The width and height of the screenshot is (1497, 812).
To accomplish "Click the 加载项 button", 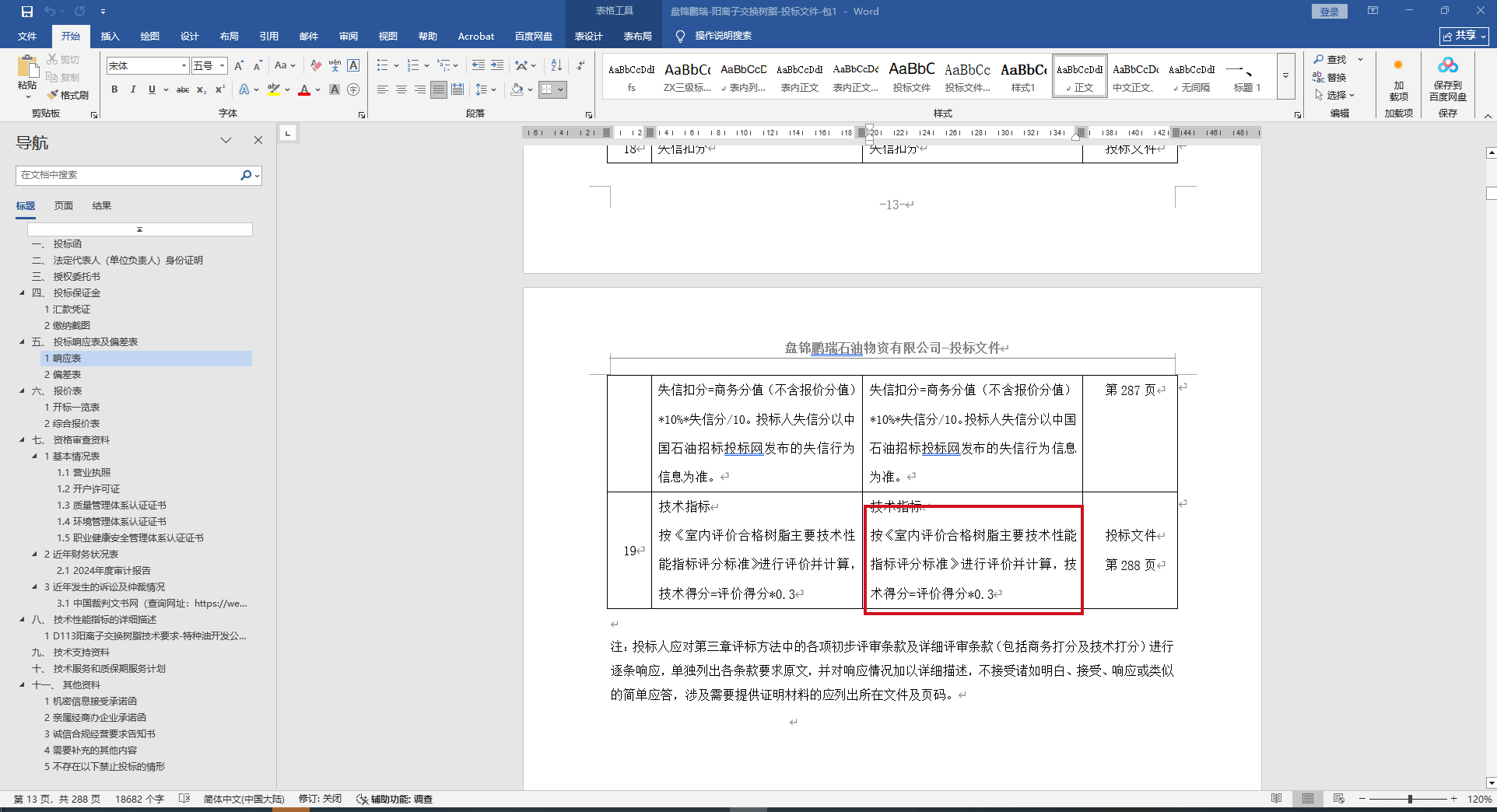I will [1399, 79].
